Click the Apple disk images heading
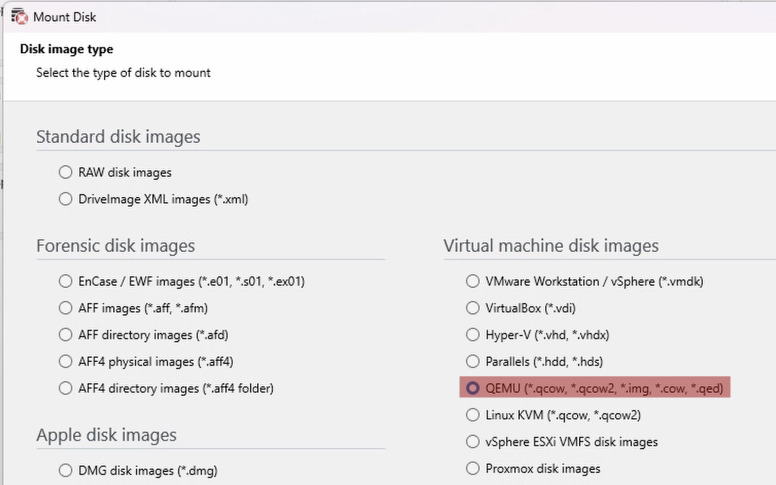The width and height of the screenshot is (776, 485). 106,435
